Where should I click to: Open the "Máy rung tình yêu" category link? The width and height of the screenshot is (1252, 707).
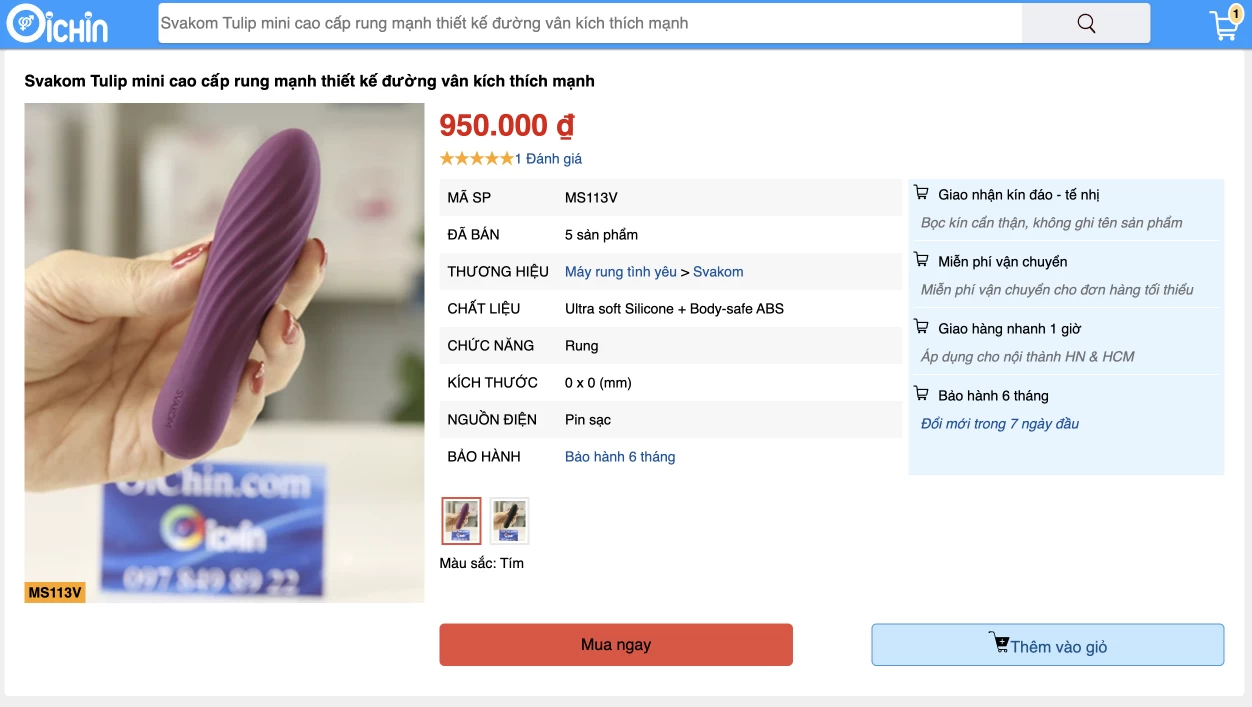[620, 272]
